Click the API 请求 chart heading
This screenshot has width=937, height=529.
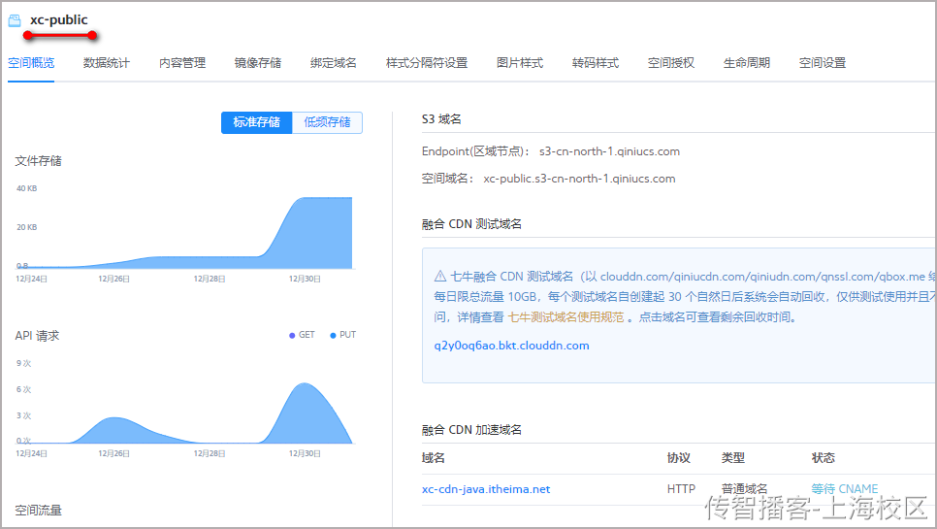[x=37, y=336]
